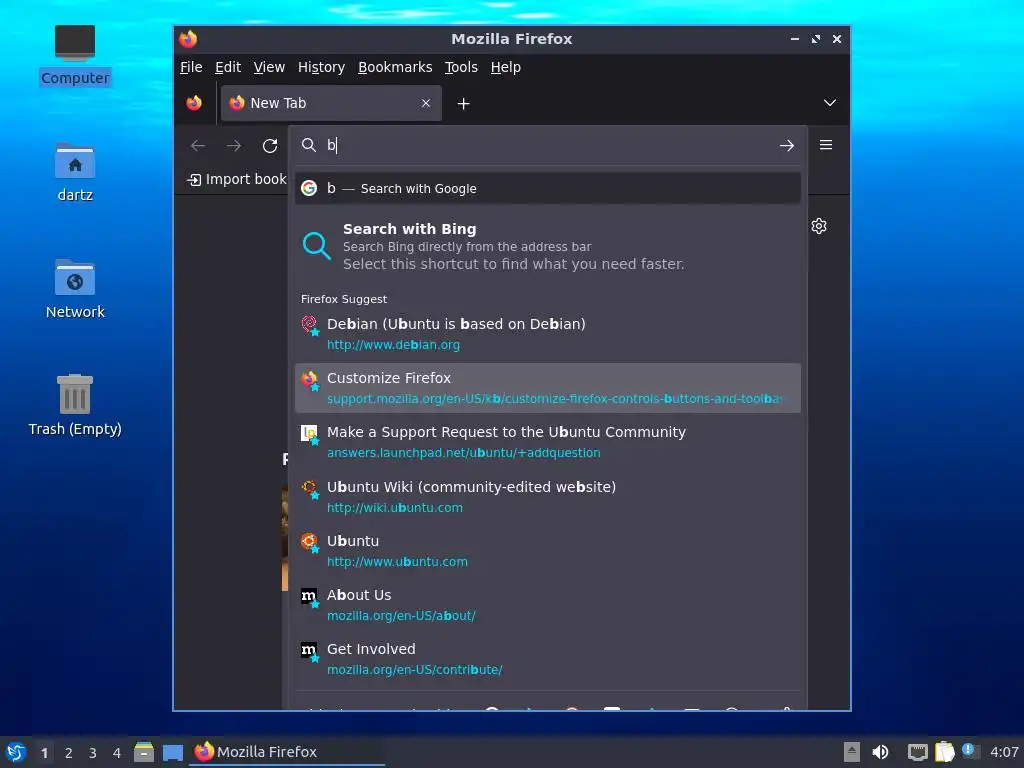Open the Debian bookmark suggestion
1024x768 pixels.
coord(548,334)
